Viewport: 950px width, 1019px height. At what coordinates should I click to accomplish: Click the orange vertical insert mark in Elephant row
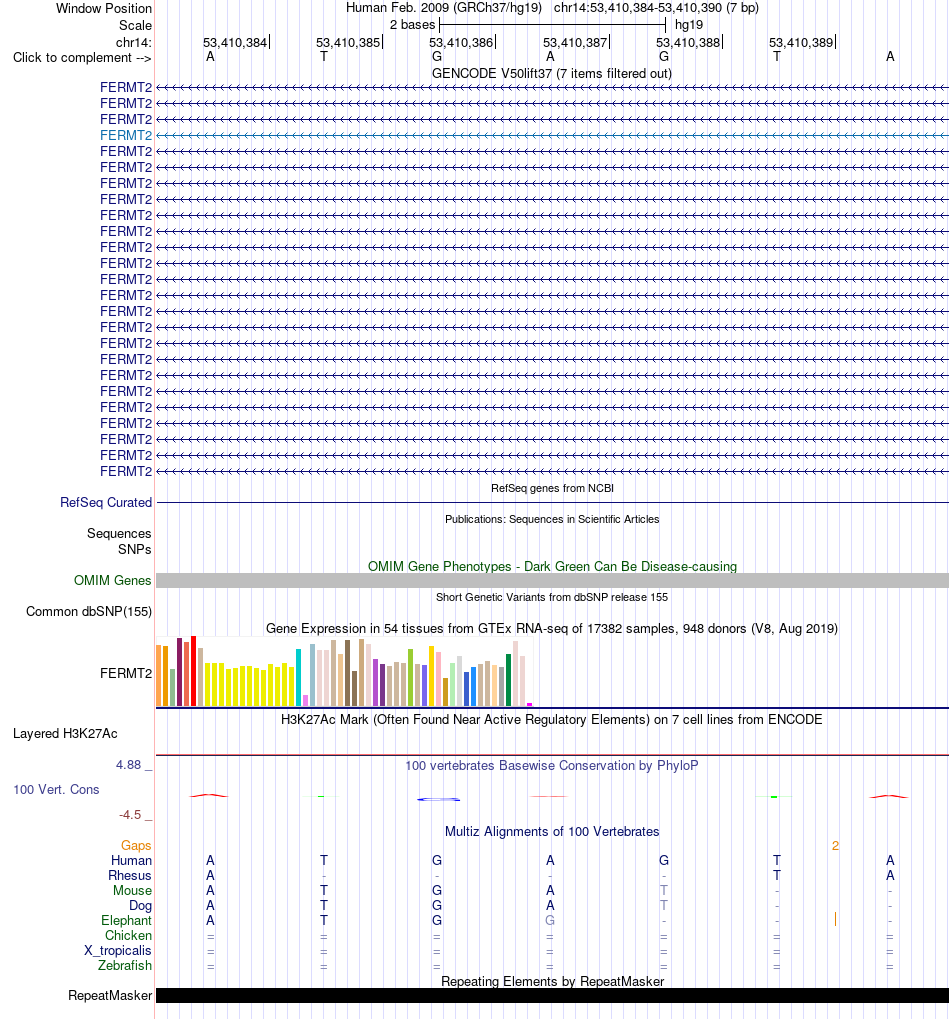tap(835, 920)
